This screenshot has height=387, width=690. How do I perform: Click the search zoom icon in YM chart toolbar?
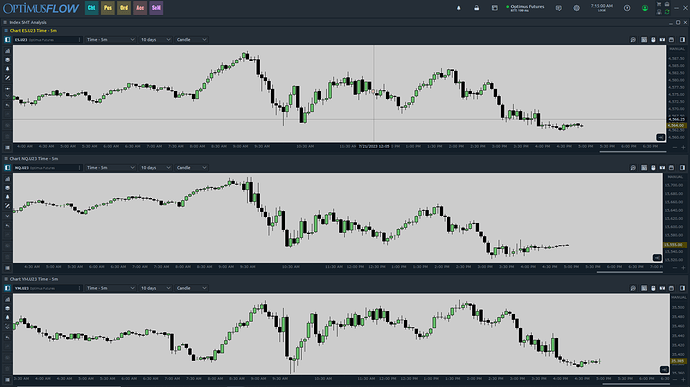click(x=633, y=288)
